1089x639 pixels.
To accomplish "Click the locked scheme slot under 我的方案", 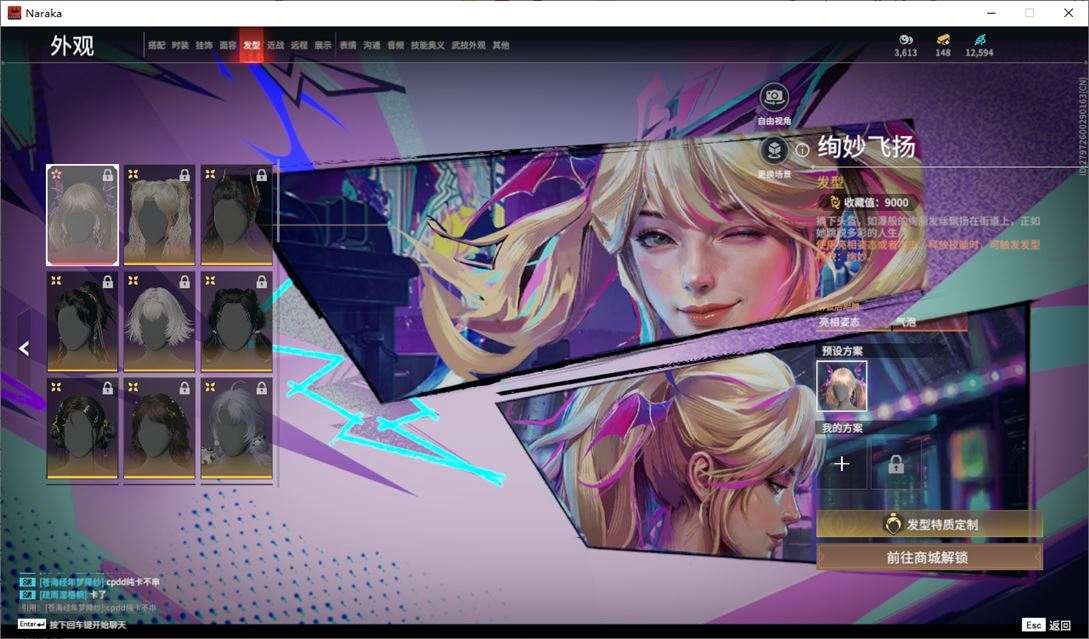I will coord(896,463).
